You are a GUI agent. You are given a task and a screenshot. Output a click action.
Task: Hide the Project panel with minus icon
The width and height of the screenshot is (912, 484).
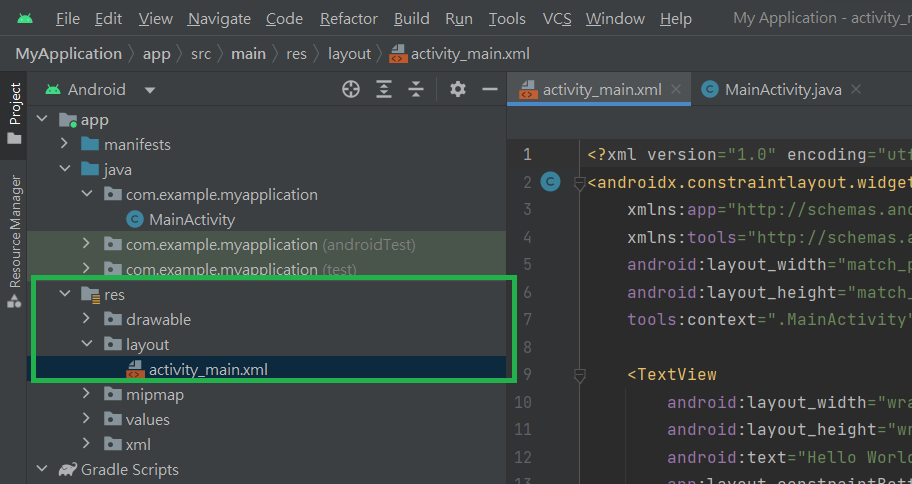490,89
